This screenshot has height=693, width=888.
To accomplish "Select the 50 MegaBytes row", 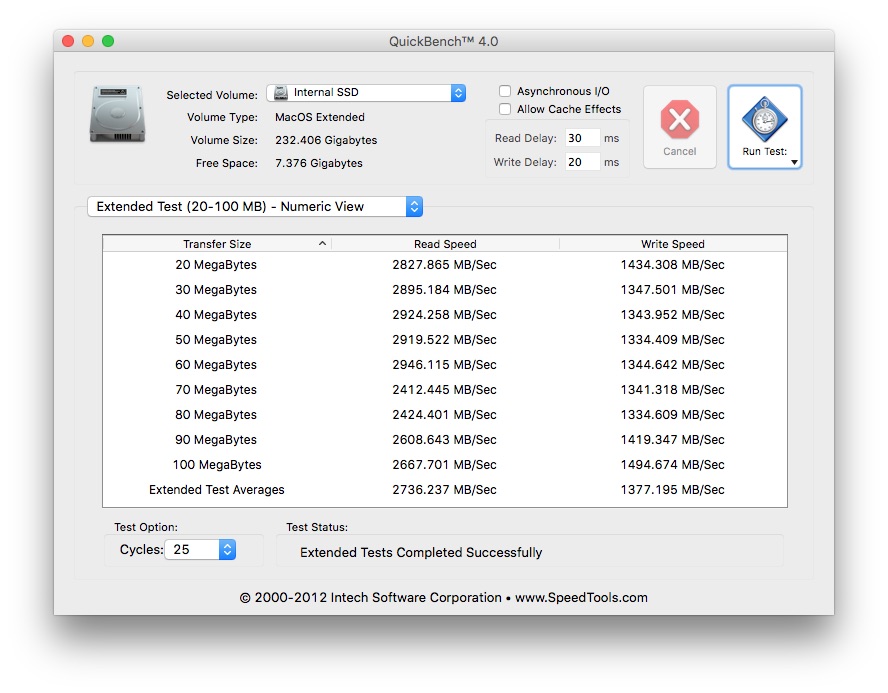I will click(x=445, y=340).
